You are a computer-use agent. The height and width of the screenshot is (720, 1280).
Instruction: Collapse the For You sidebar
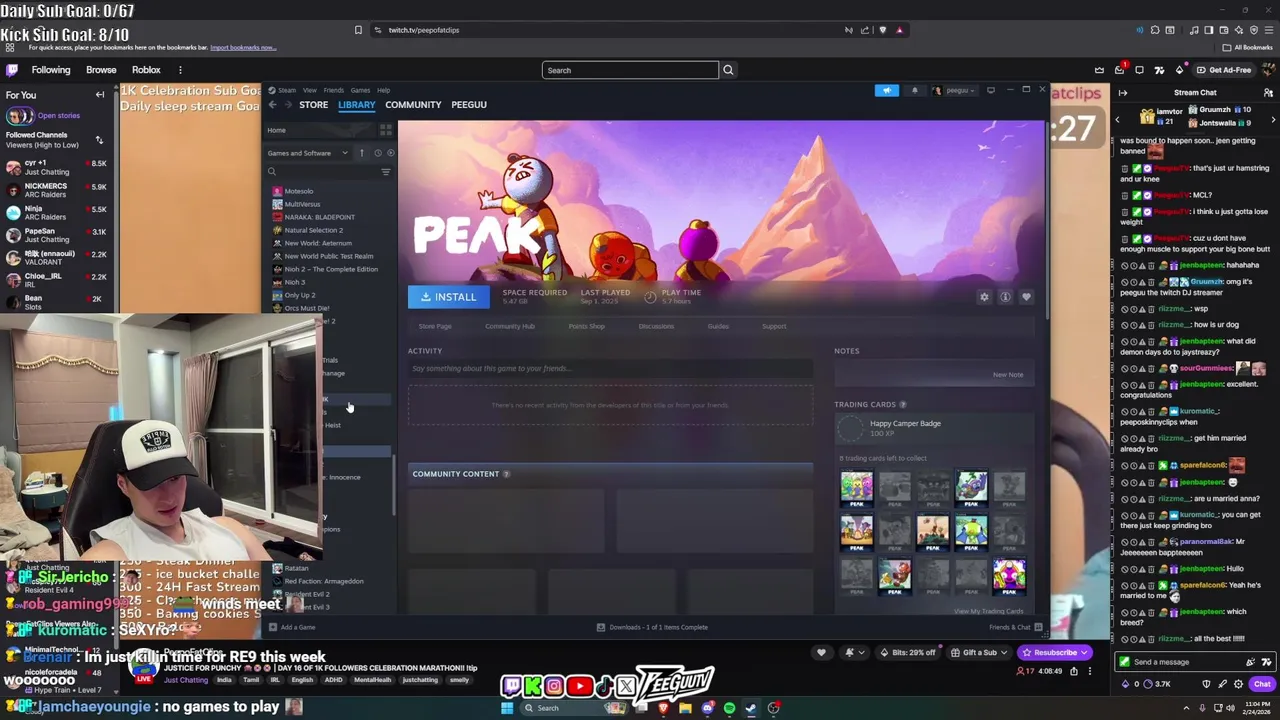100,95
